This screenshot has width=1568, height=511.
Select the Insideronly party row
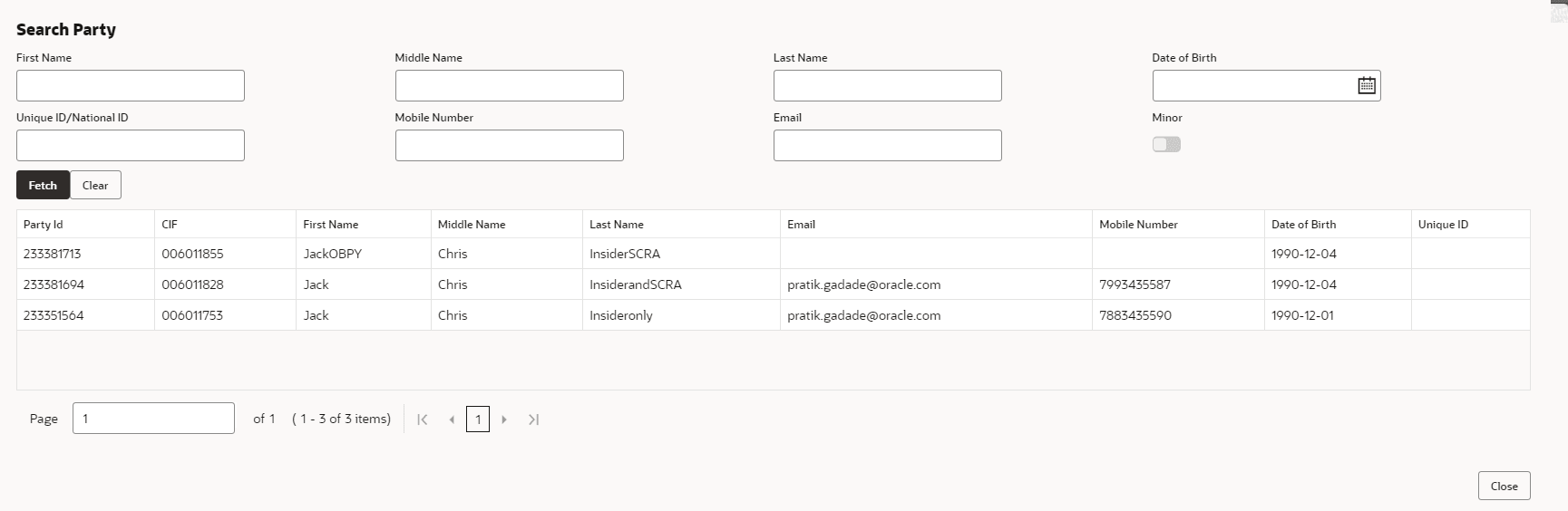point(773,315)
